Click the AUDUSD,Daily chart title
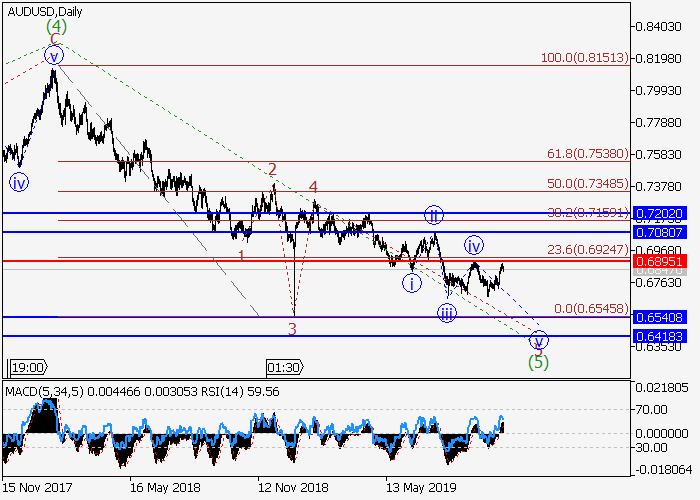Screen dimensions: 700x500 (45, 11)
